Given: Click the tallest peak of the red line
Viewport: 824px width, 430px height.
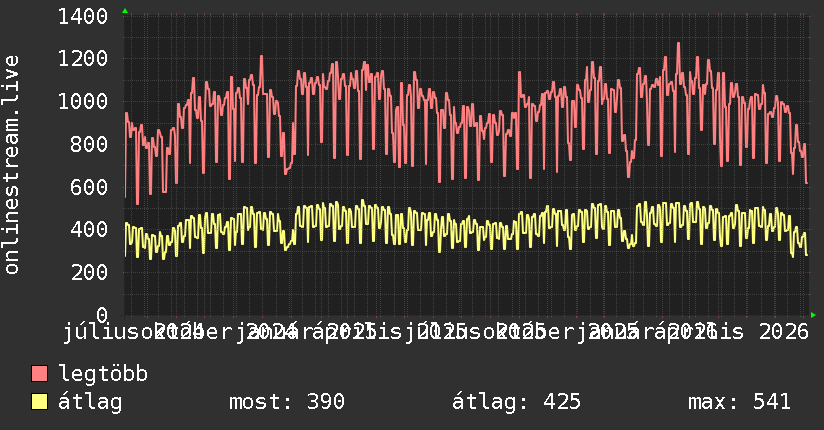Looking at the screenshot, I should tap(678, 44).
